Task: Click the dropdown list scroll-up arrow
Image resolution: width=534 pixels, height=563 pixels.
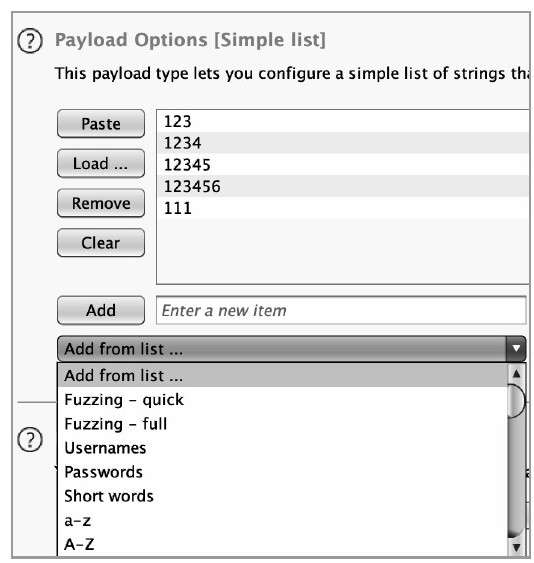Action: point(516,374)
